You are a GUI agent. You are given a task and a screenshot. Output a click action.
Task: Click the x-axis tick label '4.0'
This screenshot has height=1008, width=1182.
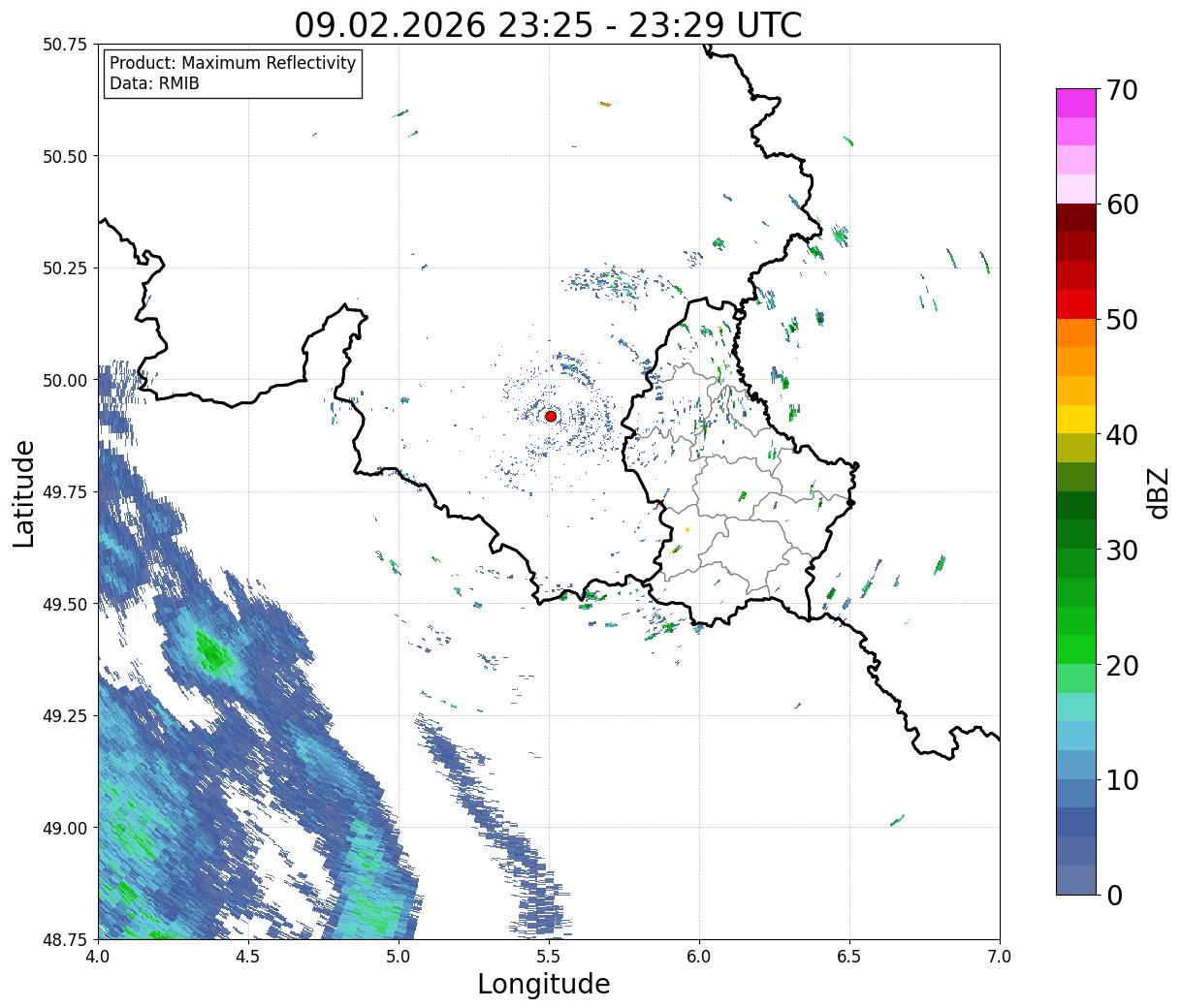pyautogui.click(x=98, y=956)
